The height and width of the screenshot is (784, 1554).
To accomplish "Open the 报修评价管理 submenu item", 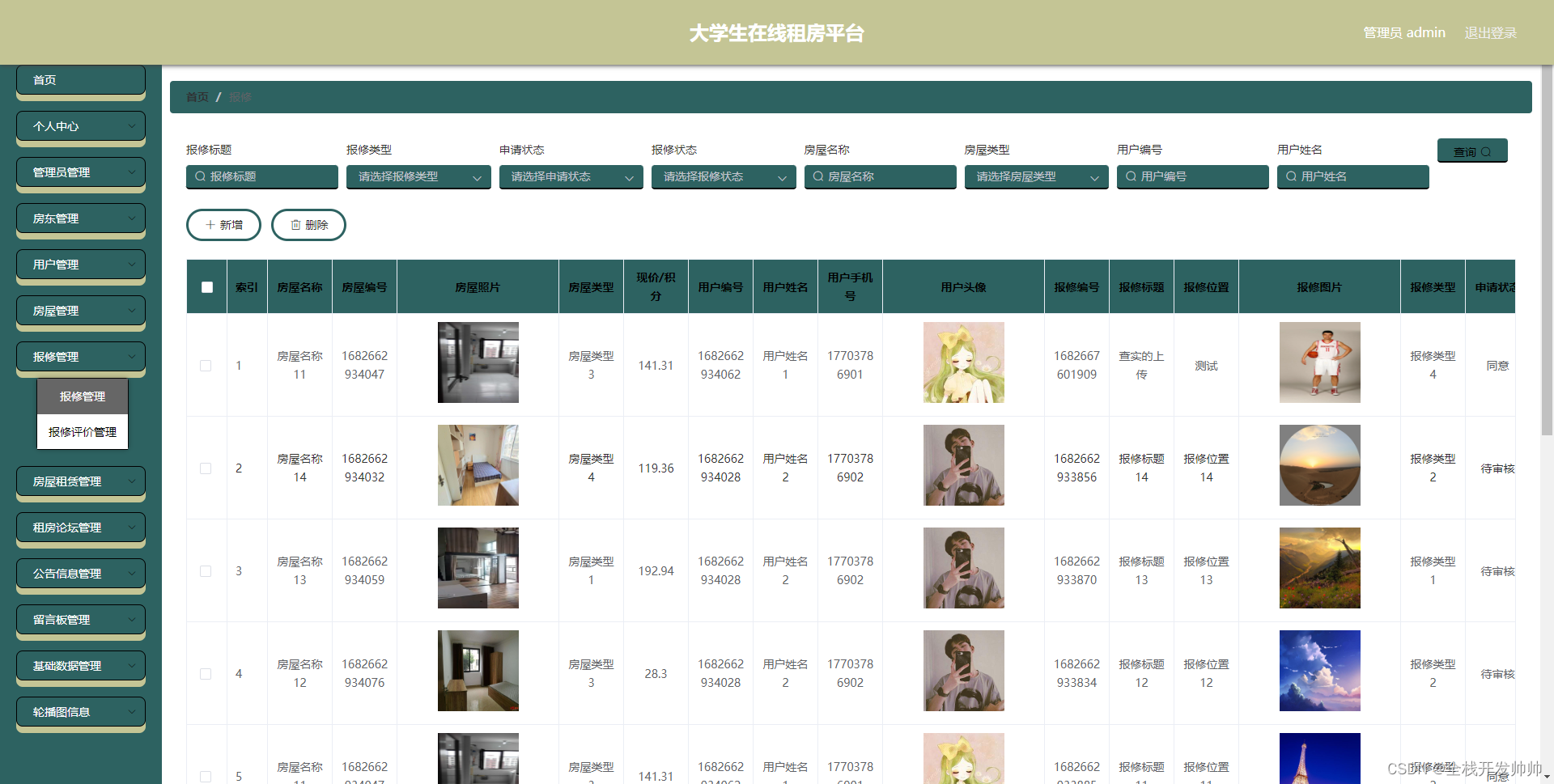I will point(82,431).
